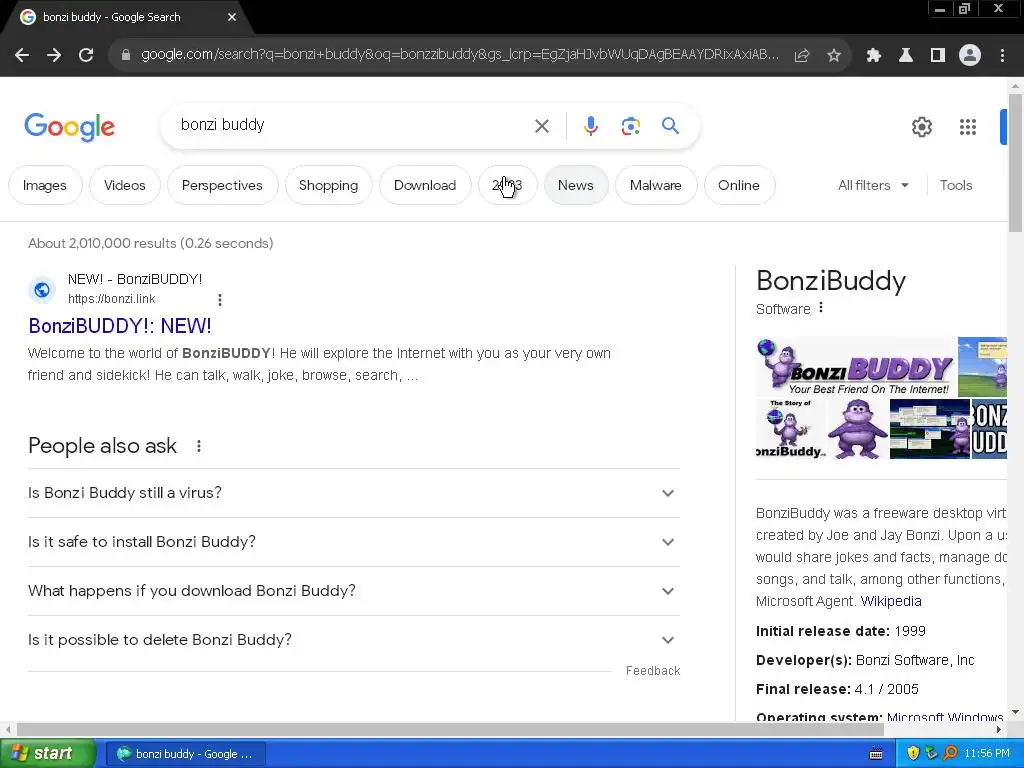1024x768 pixels.
Task: Focus the browser address bar URL
Action: (x=460, y=54)
